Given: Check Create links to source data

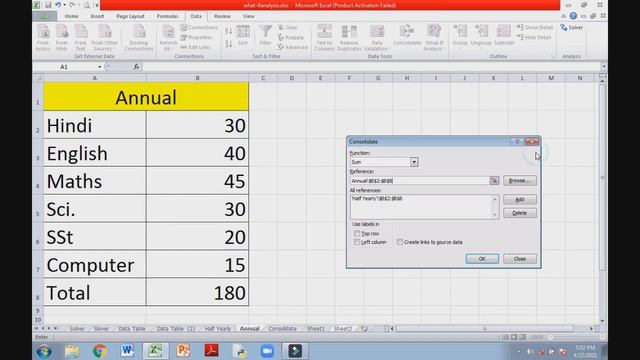Looking at the screenshot, I should 400,242.
